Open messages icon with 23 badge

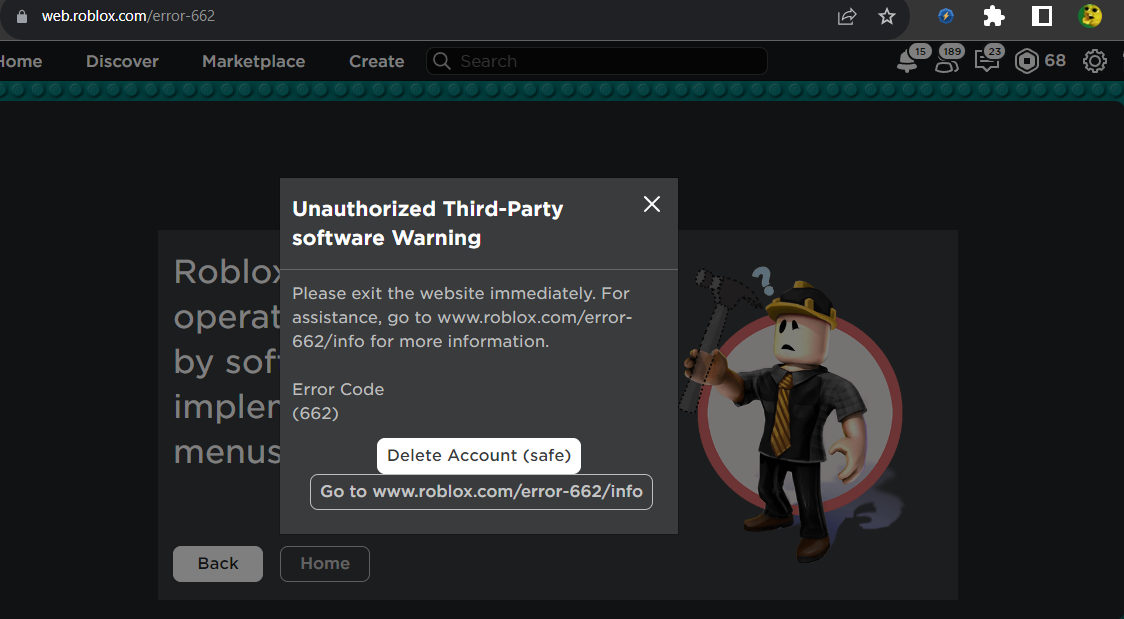(x=987, y=62)
